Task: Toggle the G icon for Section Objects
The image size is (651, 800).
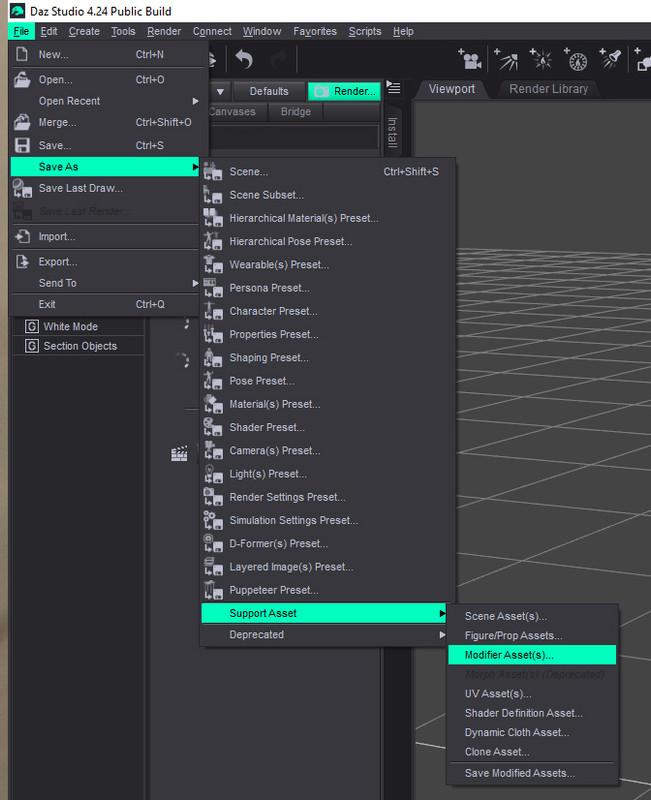Action: click(32, 346)
